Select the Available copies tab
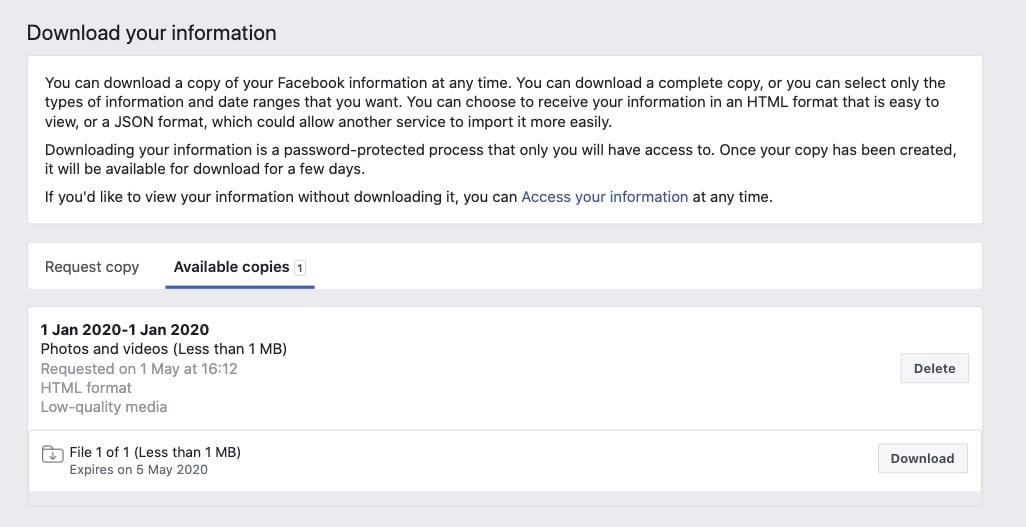 click(231, 267)
